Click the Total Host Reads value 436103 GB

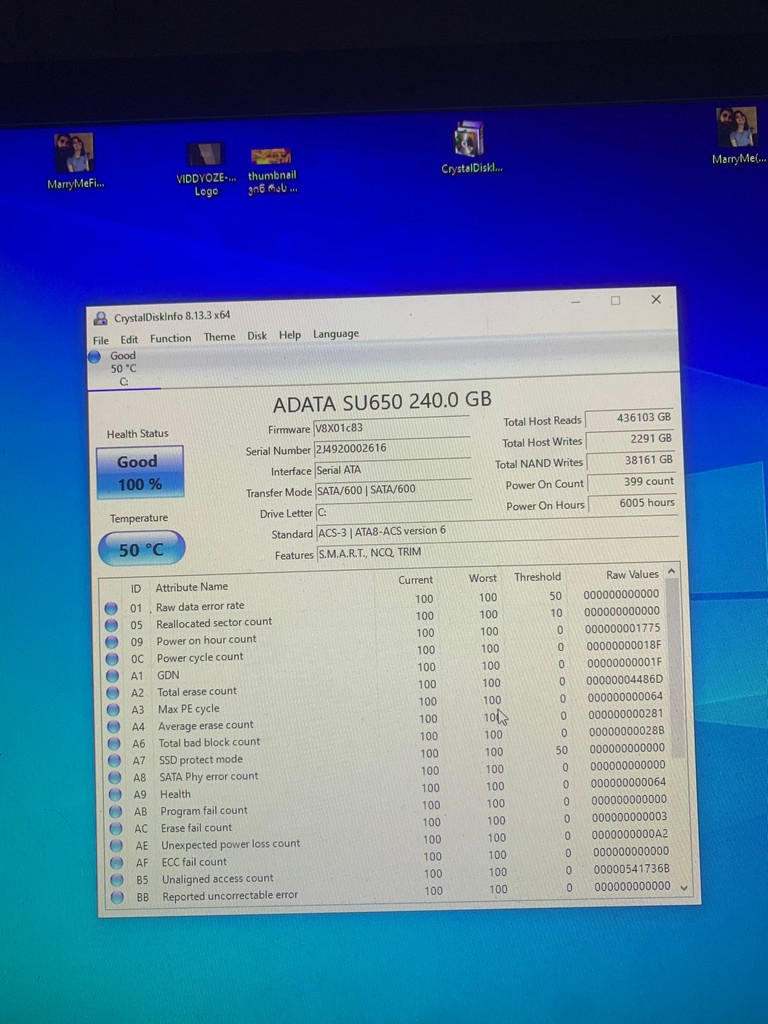click(x=630, y=418)
